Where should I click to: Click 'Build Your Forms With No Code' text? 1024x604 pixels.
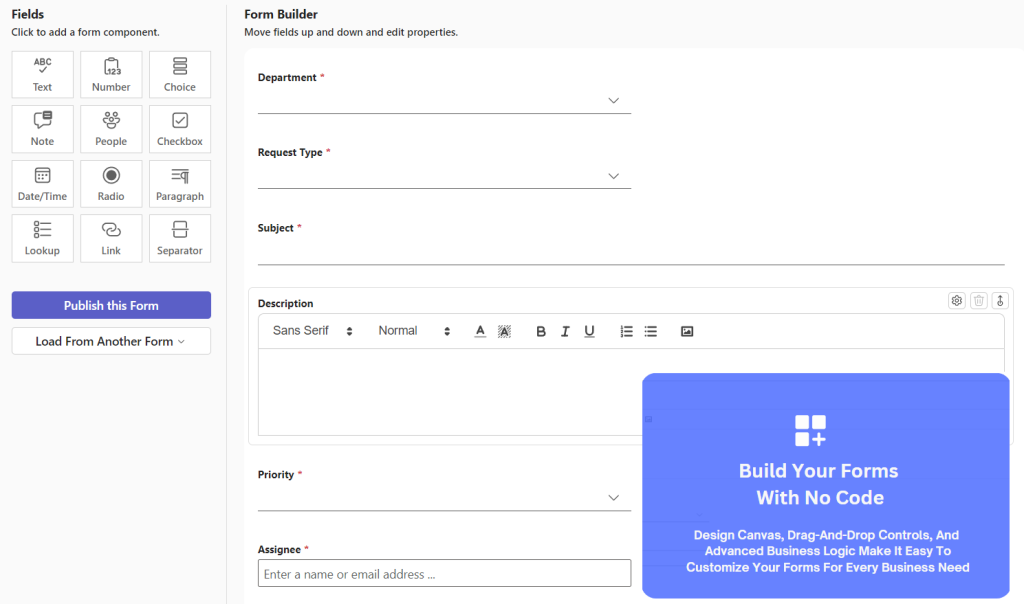[819, 484]
